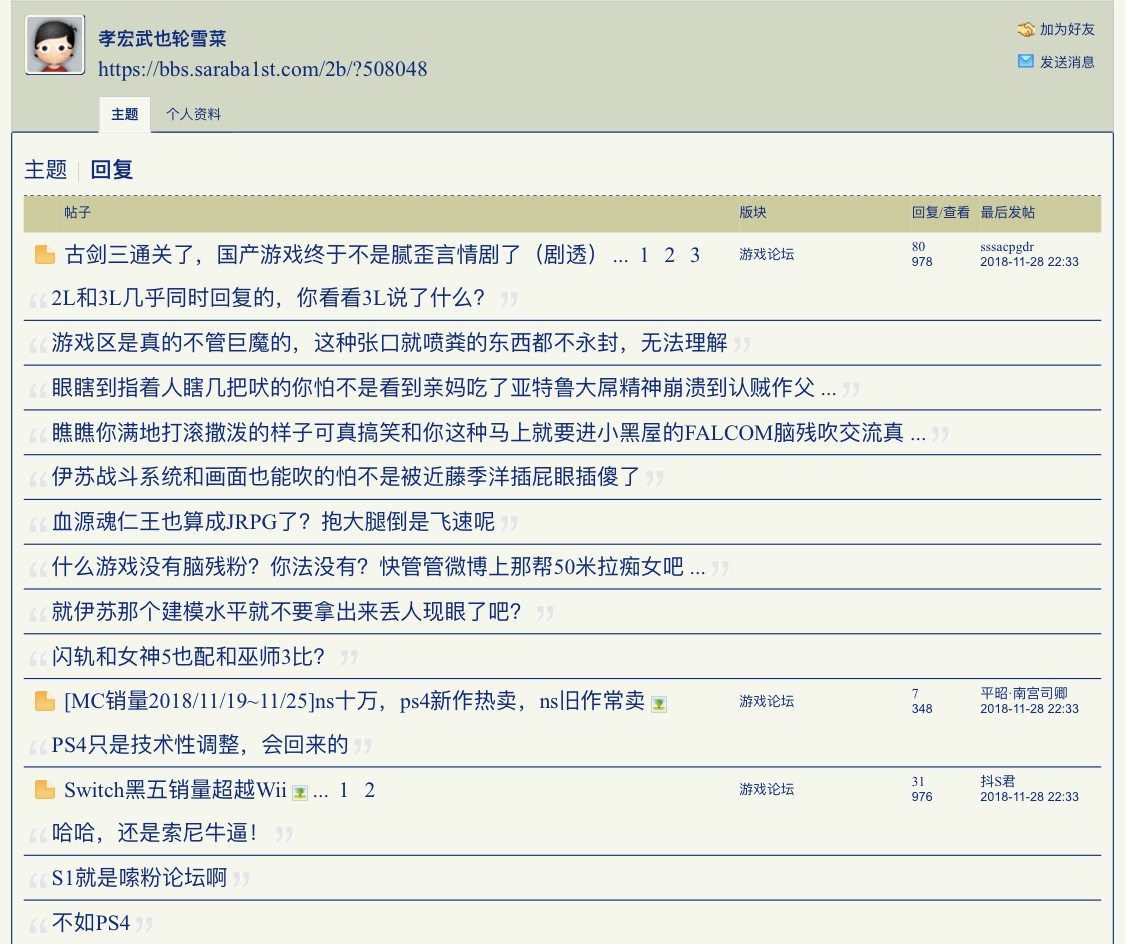Open 游戏论坛 board link in Switch黑五 row

click(766, 789)
